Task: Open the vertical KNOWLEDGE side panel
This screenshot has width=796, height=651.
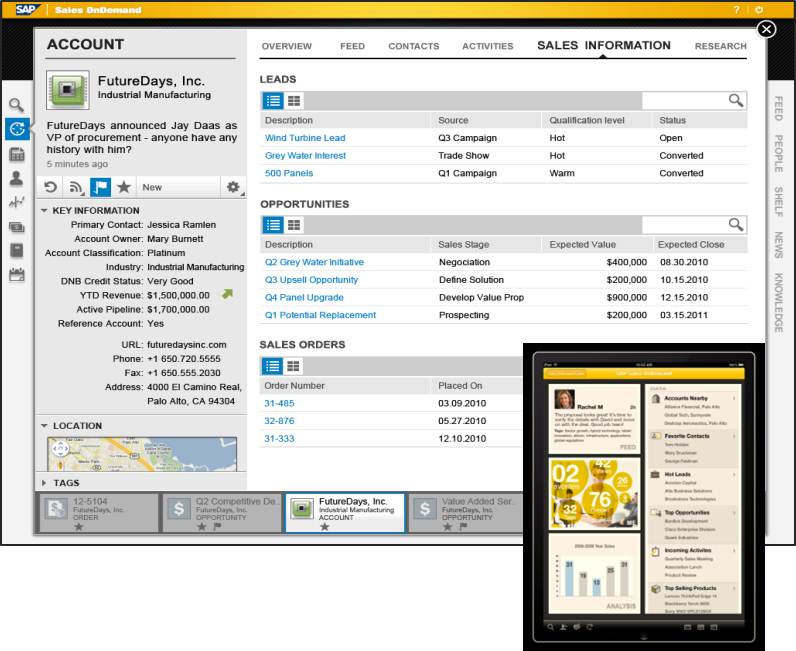Action: point(778,303)
